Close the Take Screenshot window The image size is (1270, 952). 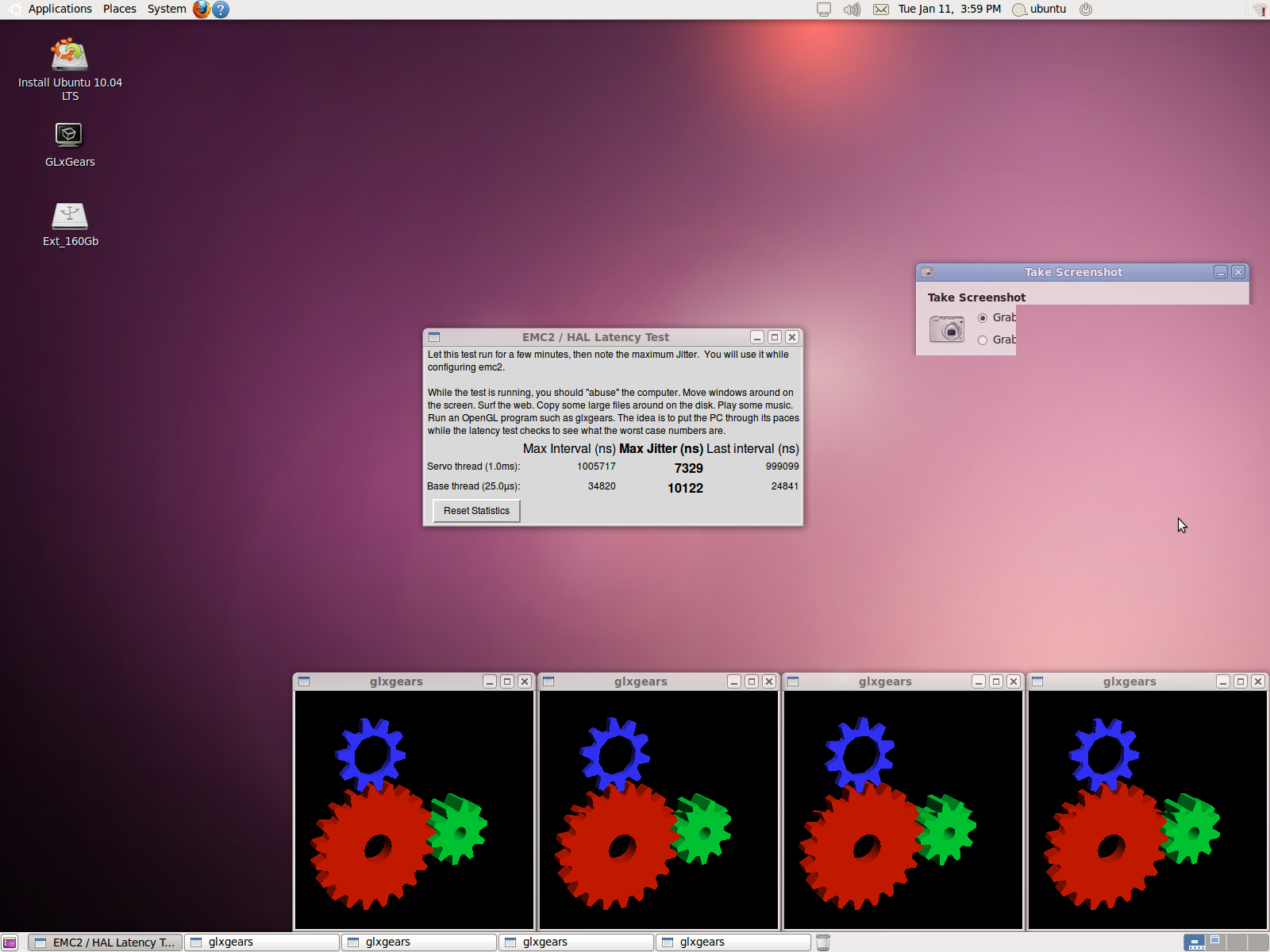1238,272
